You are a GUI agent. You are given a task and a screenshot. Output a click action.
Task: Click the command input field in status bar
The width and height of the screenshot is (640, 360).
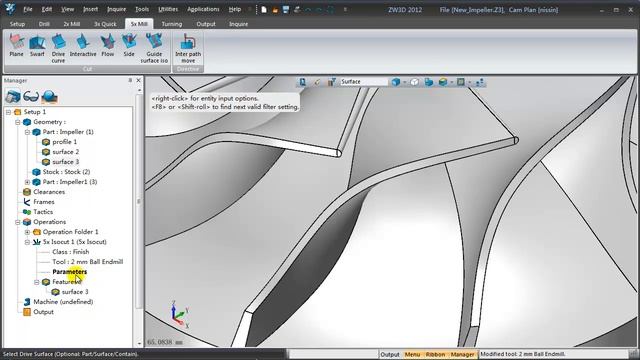pyautogui.click(x=333, y=354)
